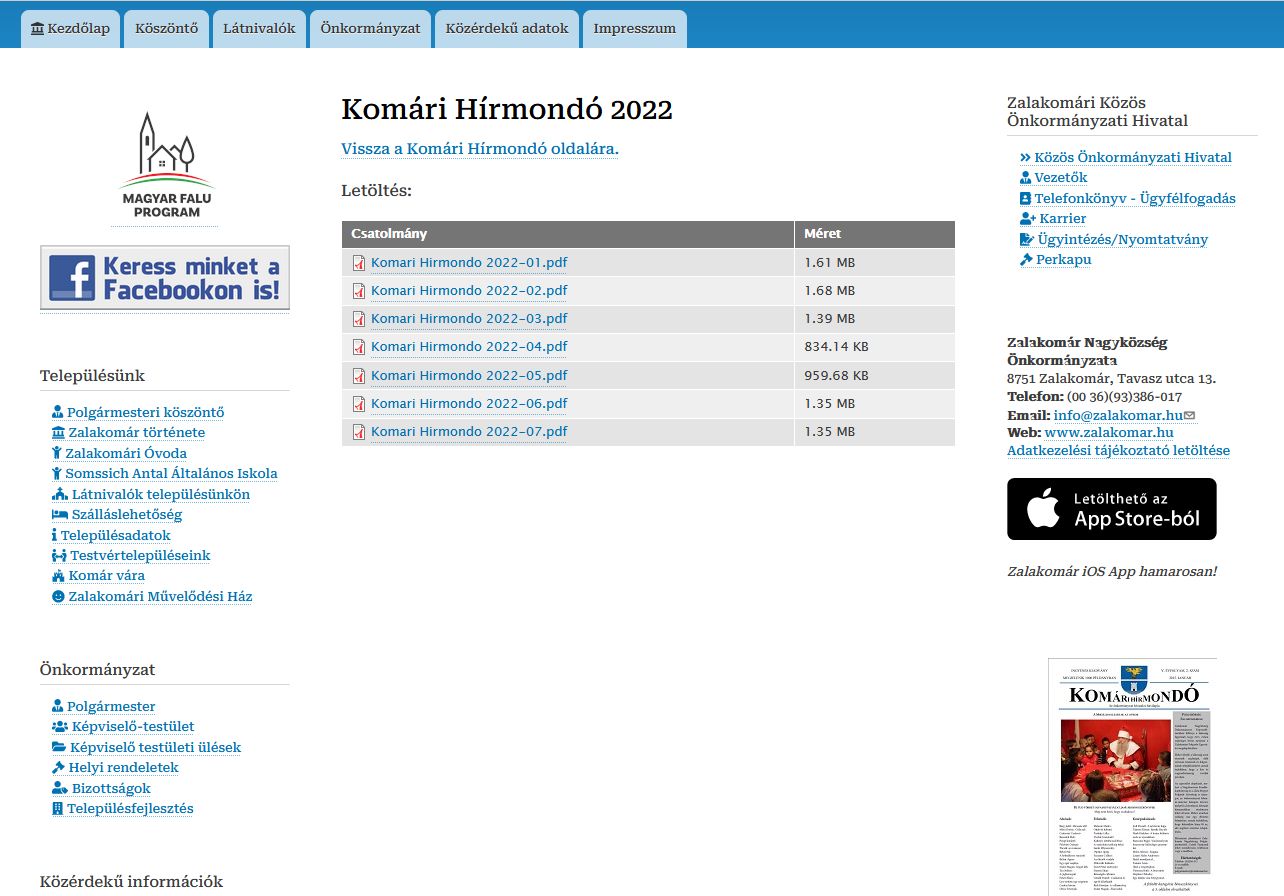Image resolution: width=1284 pixels, height=896 pixels.
Task: Click contact-book icon next to Telefonkönyv
Action: click(1025, 199)
